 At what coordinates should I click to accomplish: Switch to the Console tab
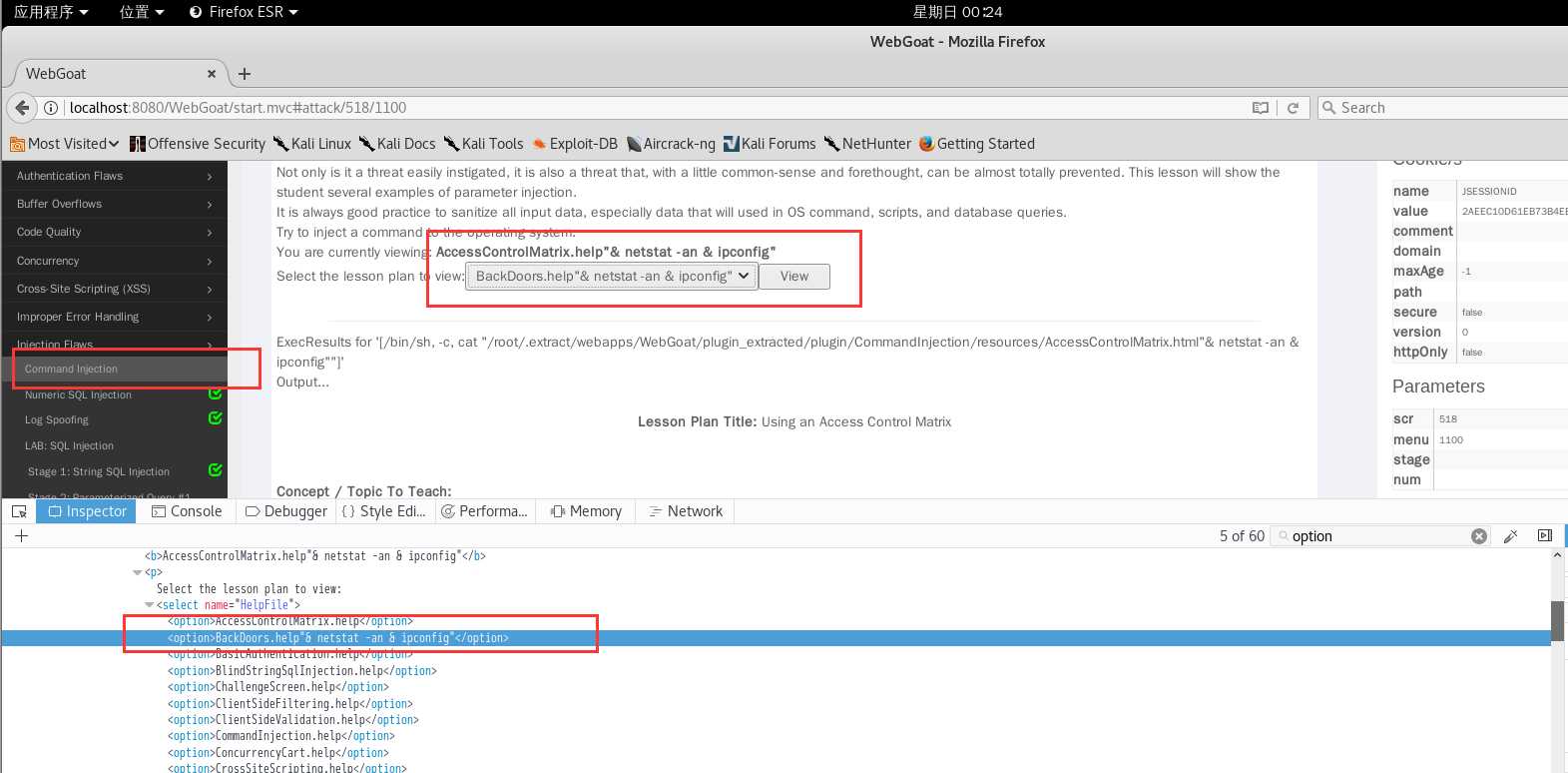(x=187, y=511)
